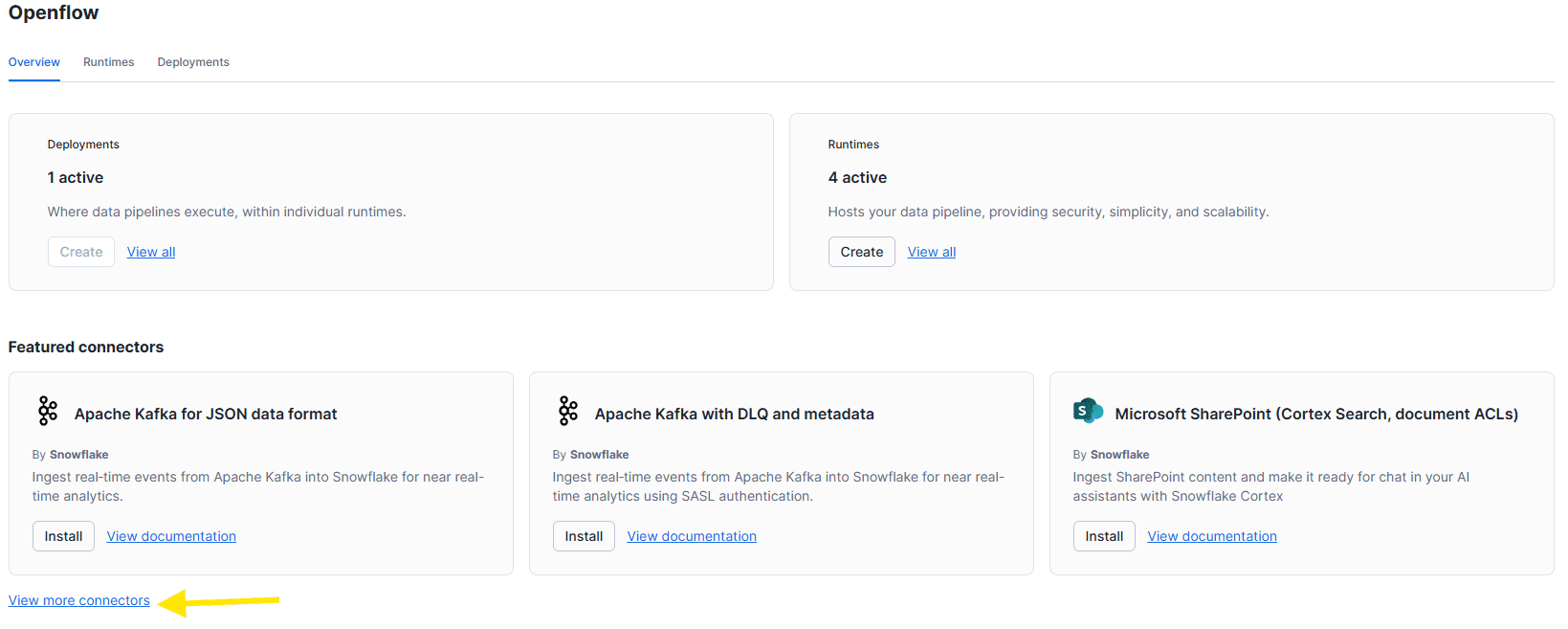Open View all link under Runtimes
The image size is (1568, 629).
pyautogui.click(x=931, y=252)
